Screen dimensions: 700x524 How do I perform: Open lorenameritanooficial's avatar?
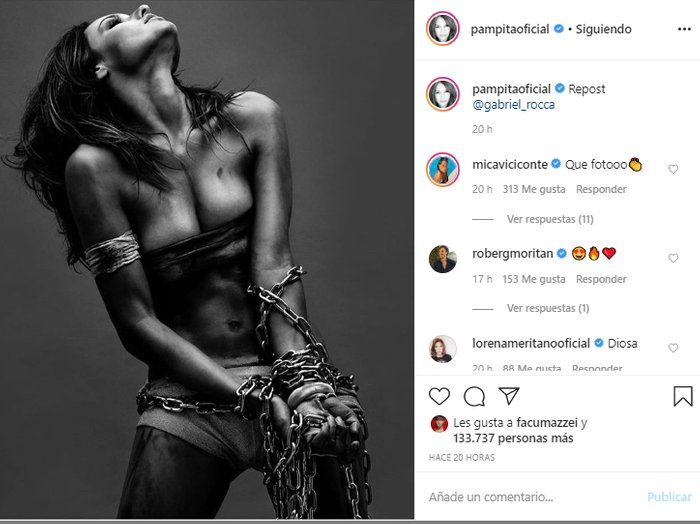point(443,347)
